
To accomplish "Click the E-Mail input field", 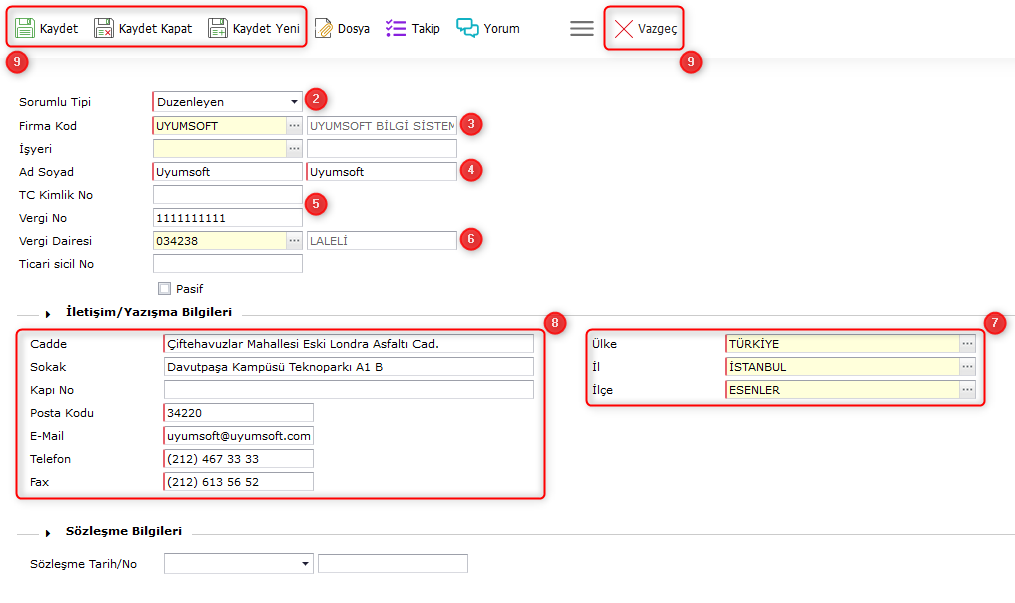I will 238,436.
